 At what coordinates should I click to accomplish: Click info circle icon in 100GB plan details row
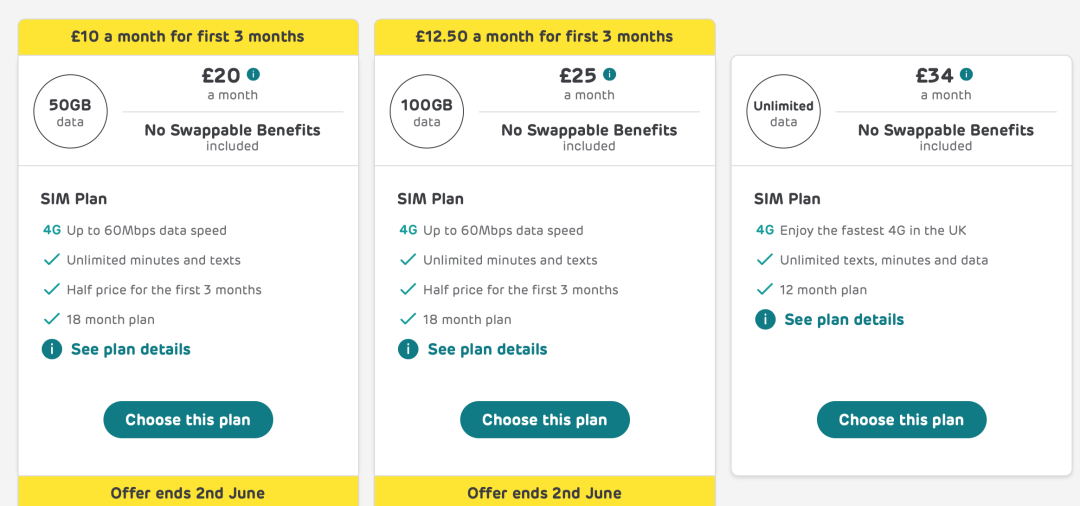coord(408,349)
